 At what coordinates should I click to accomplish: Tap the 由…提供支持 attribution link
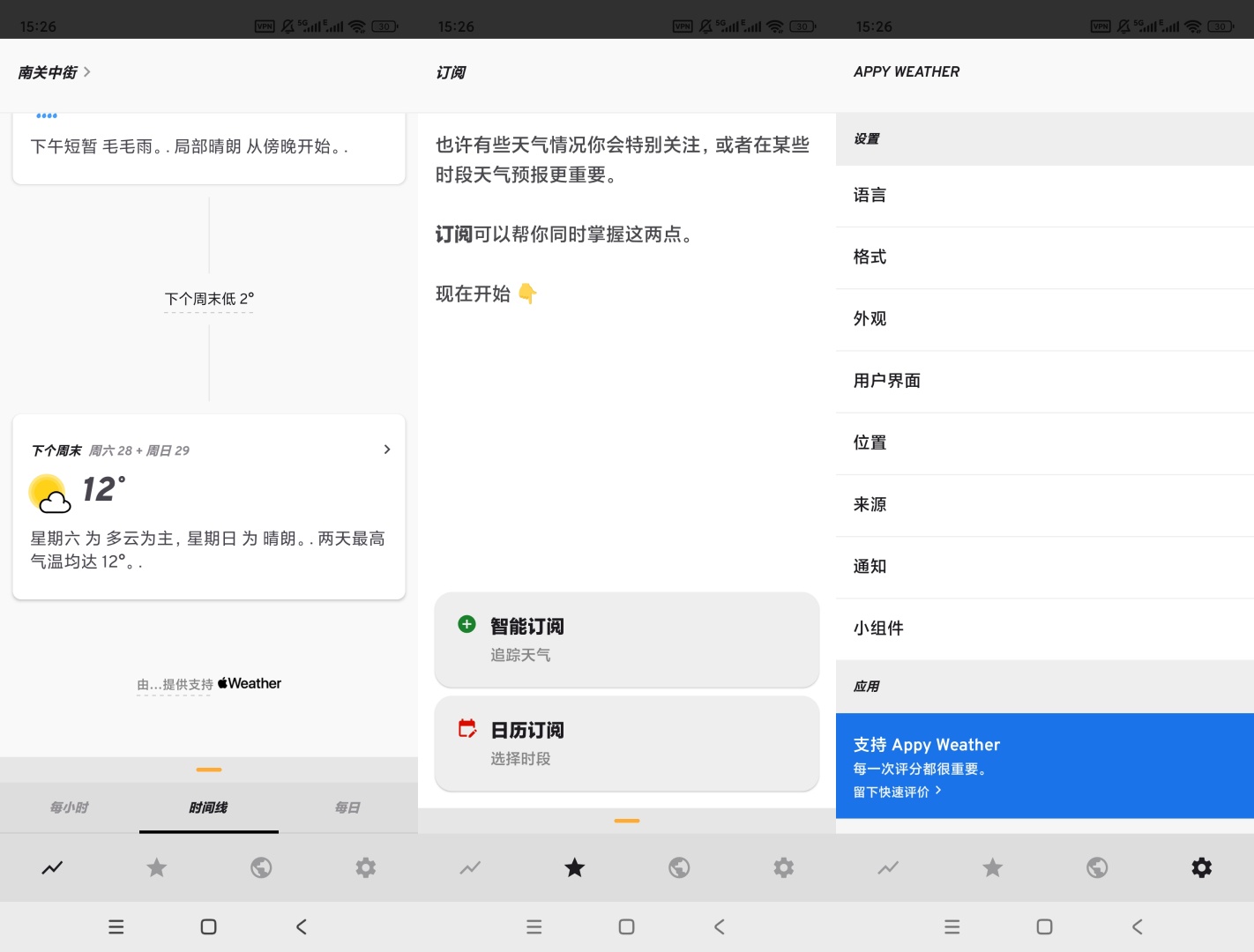pyautogui.click(x=175, y=684)
